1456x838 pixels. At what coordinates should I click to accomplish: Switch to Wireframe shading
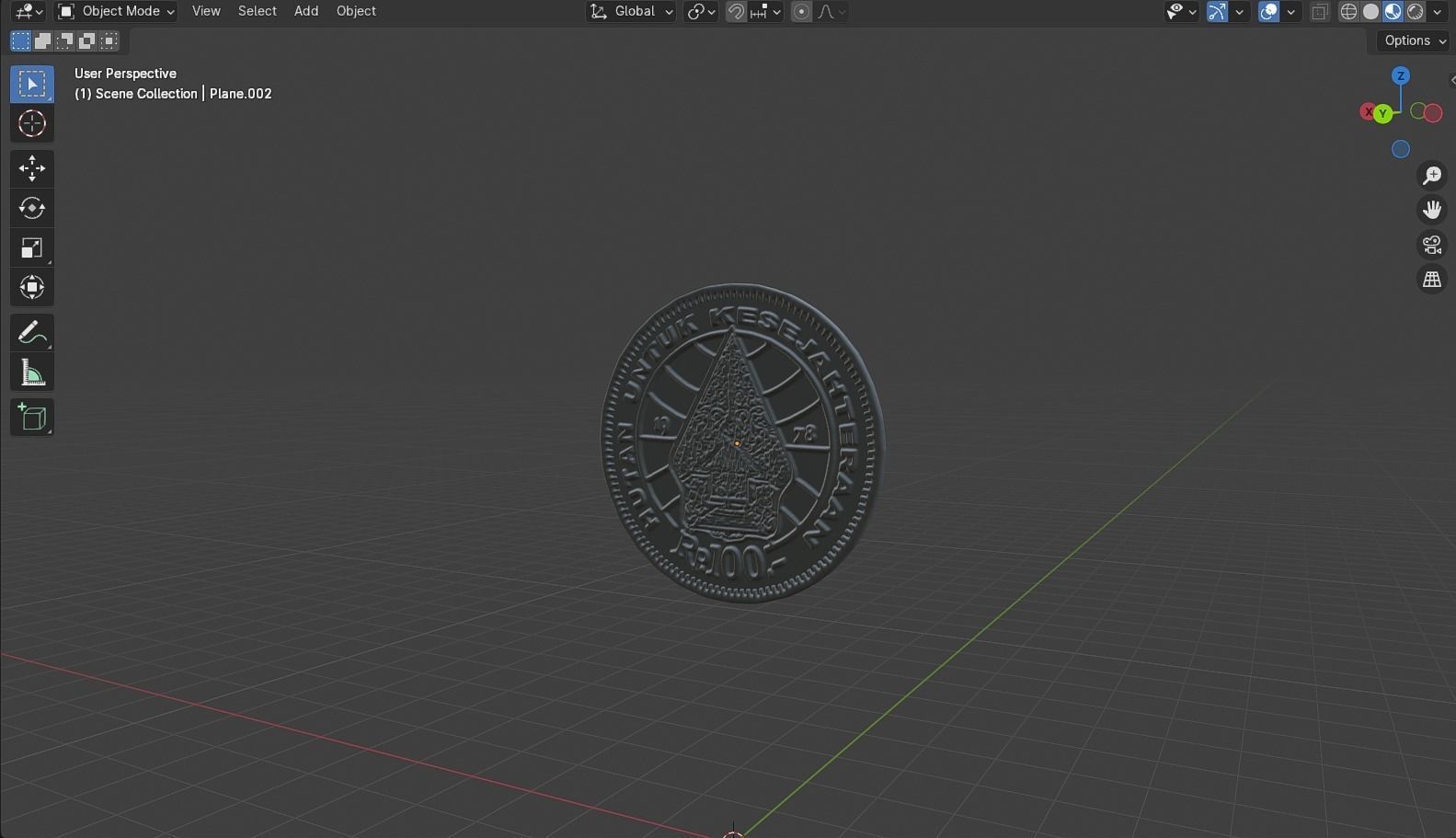tap(1349, 11)
